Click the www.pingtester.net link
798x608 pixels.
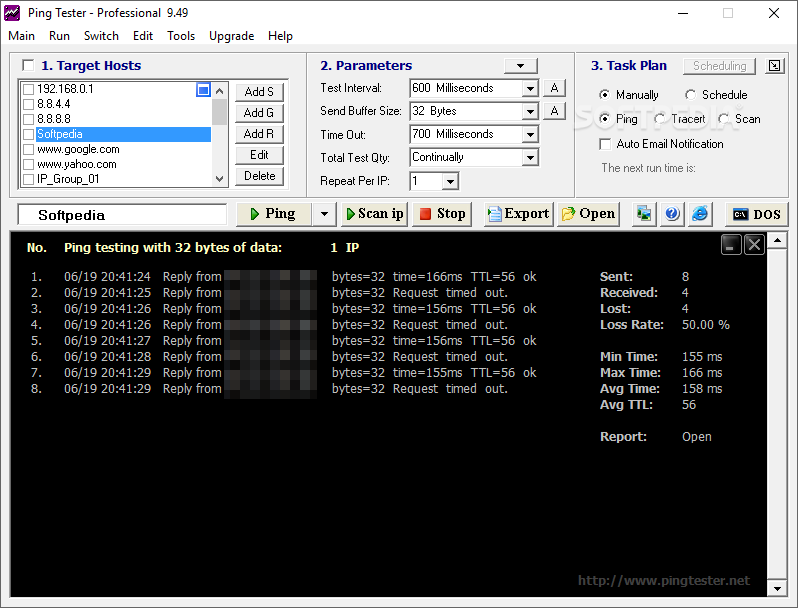[x=664, y=581]
